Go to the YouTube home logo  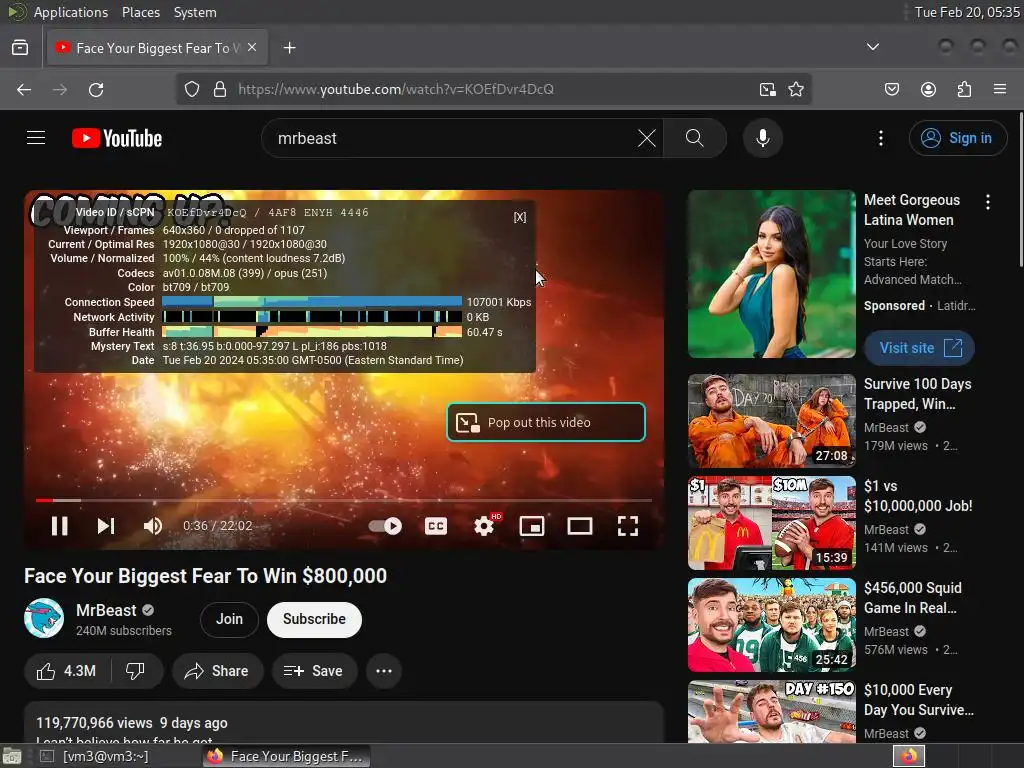click(117, 138)
